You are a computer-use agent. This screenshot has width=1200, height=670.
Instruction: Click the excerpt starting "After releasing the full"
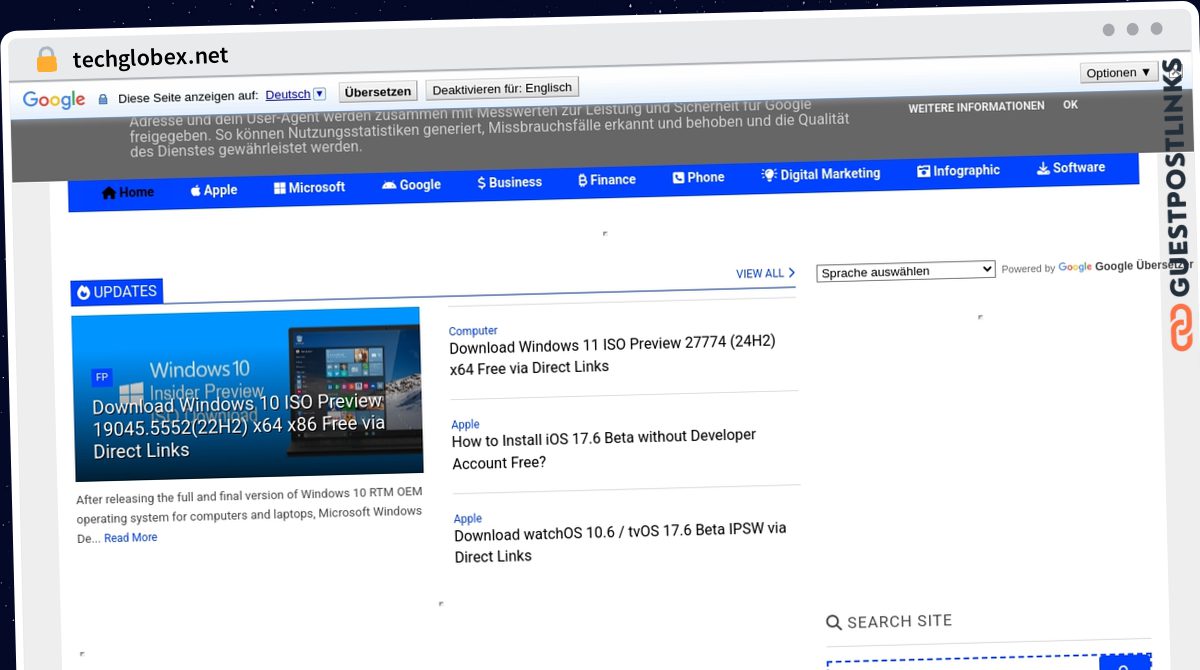coord(250,516)
